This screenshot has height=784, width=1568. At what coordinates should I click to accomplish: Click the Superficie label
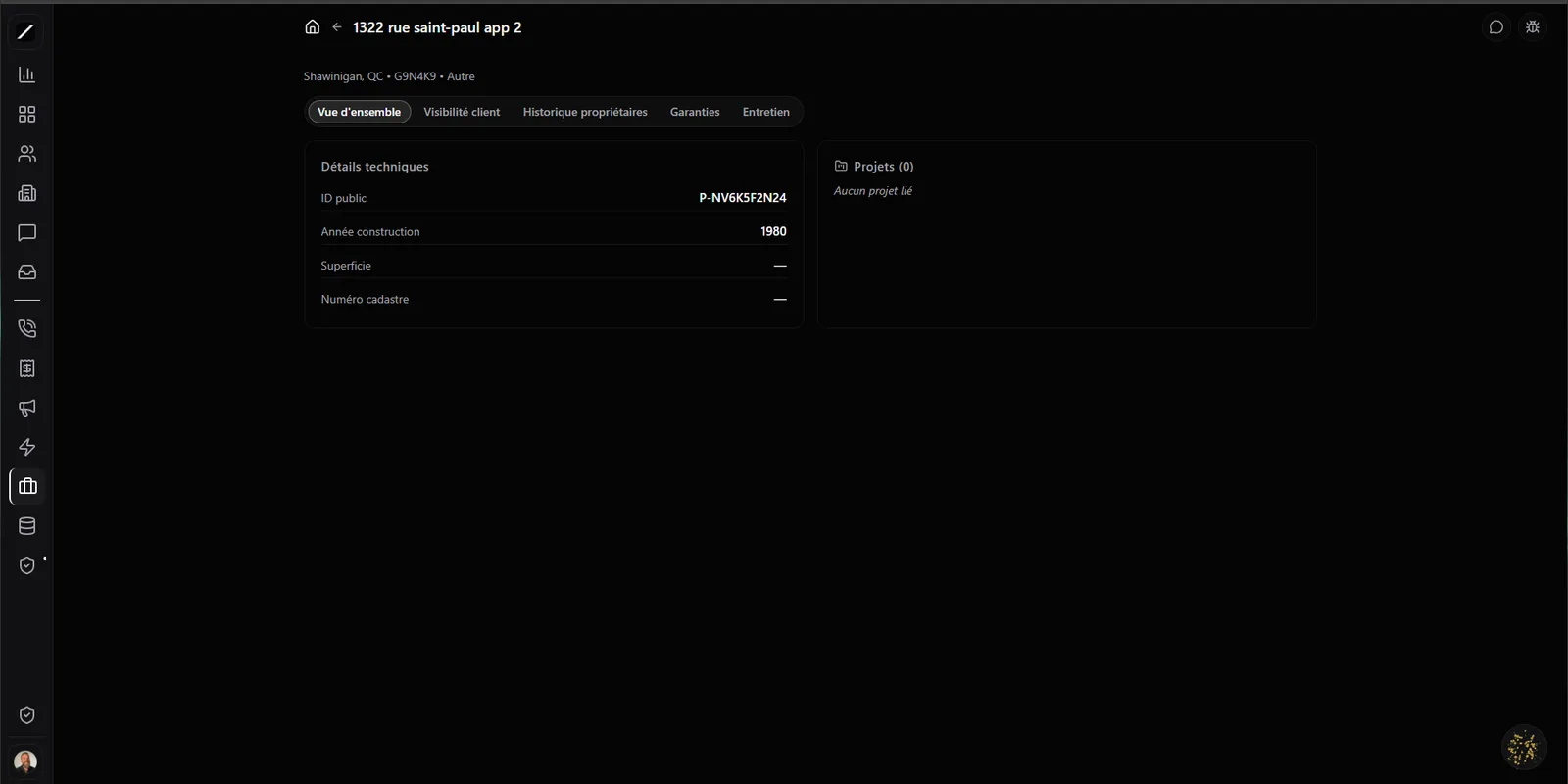pos(346,266)
